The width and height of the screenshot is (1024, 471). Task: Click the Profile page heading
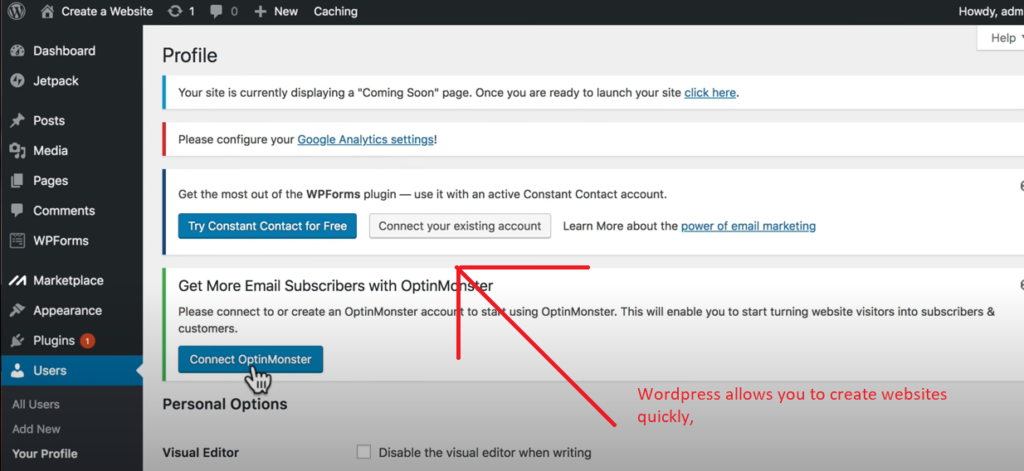pos(189,56)
